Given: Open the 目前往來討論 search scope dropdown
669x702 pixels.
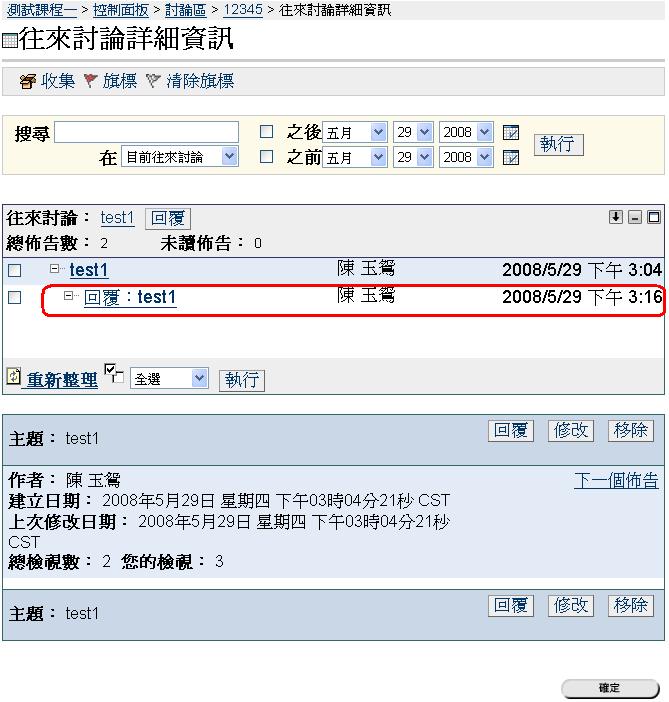Looking at the screenshot, I should (x=179, y=157).
